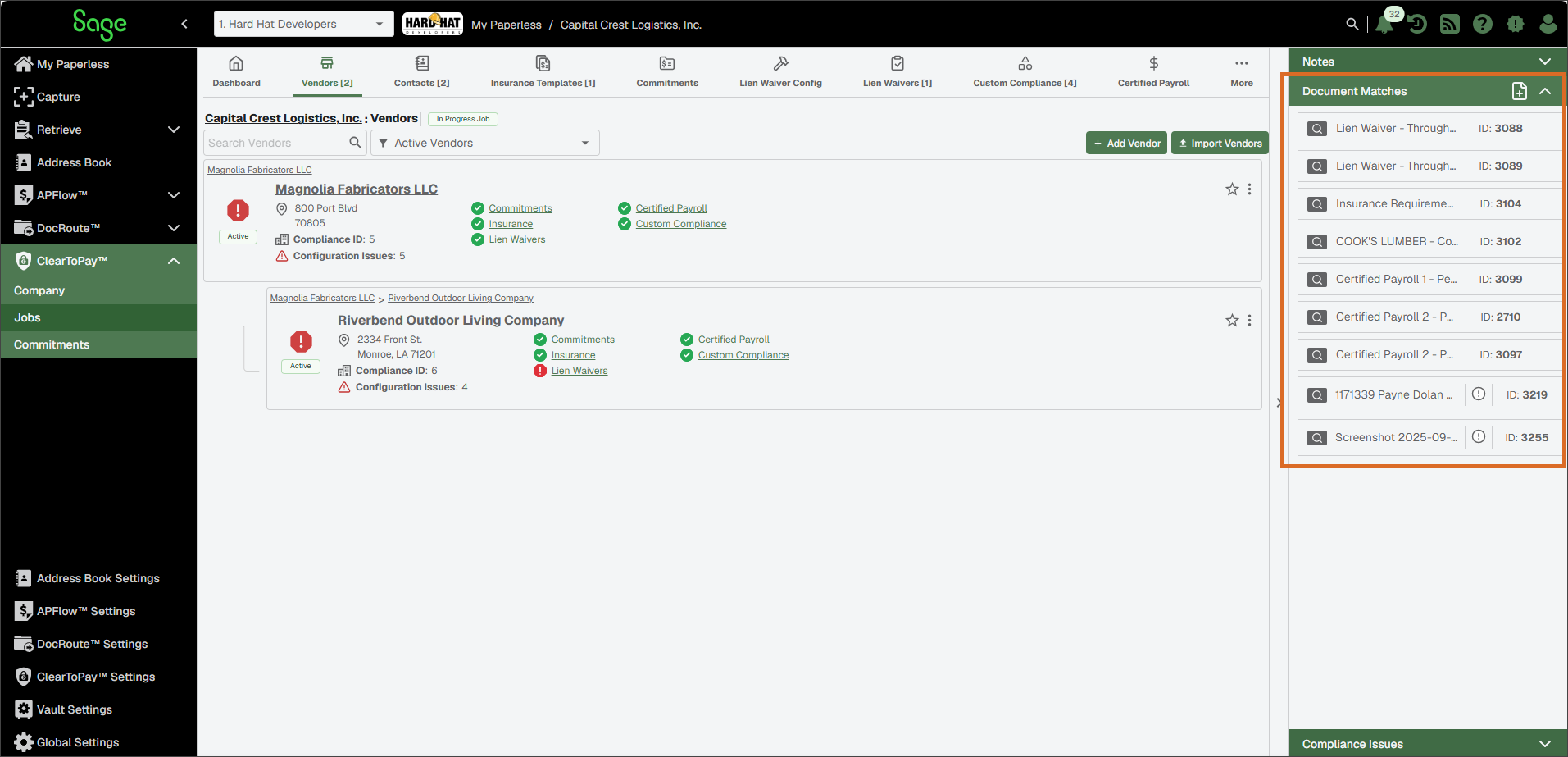
Task: Expand the Retrieve menu in sidebar
Action: coord(174,130)
